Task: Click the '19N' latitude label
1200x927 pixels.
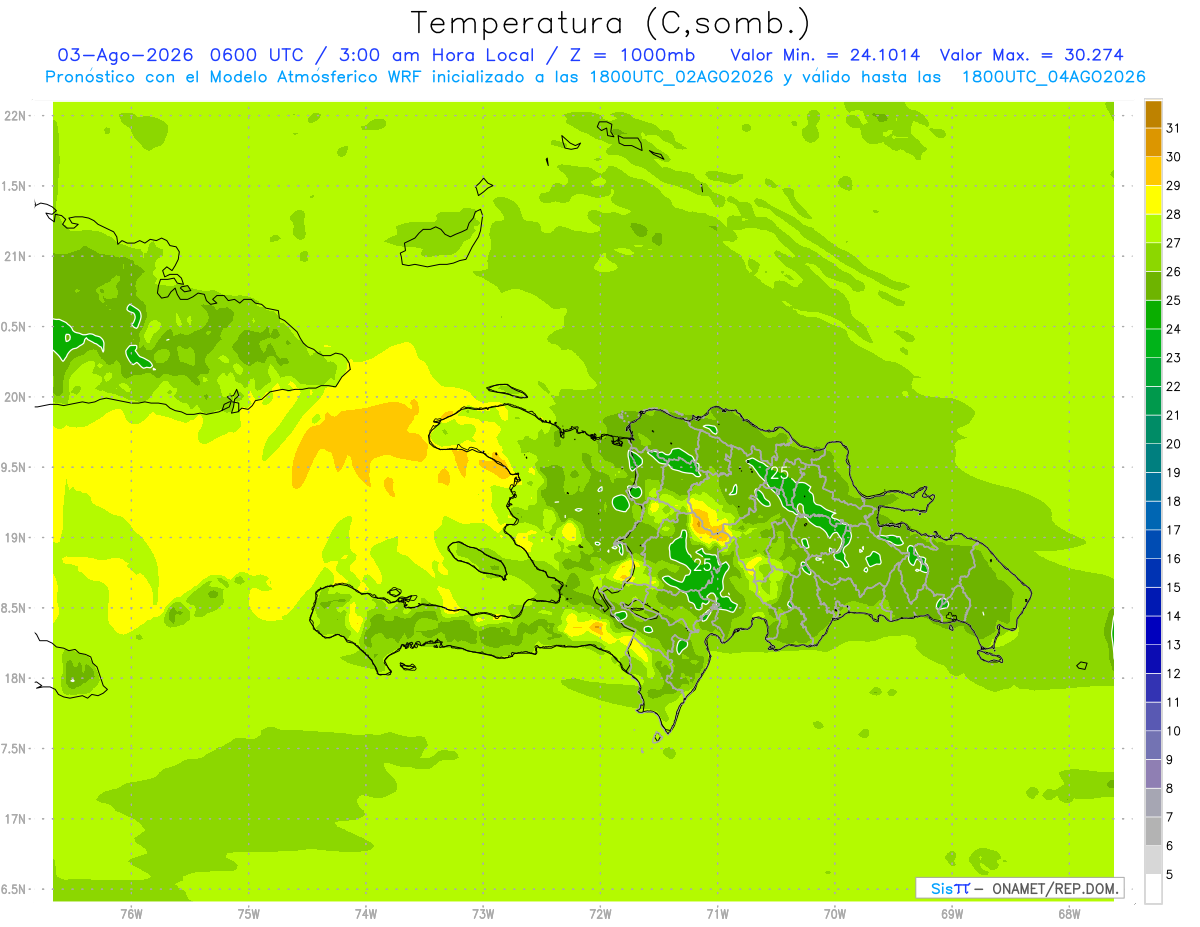Action: 17,538
